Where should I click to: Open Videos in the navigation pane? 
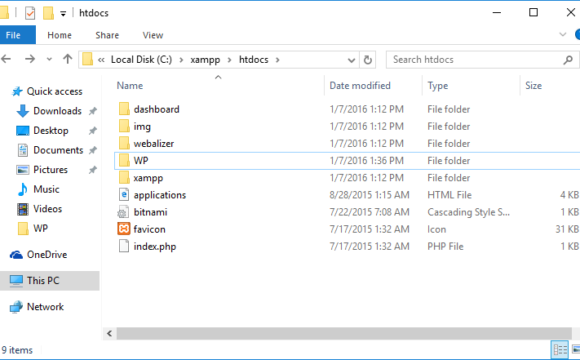click(40, 209)
